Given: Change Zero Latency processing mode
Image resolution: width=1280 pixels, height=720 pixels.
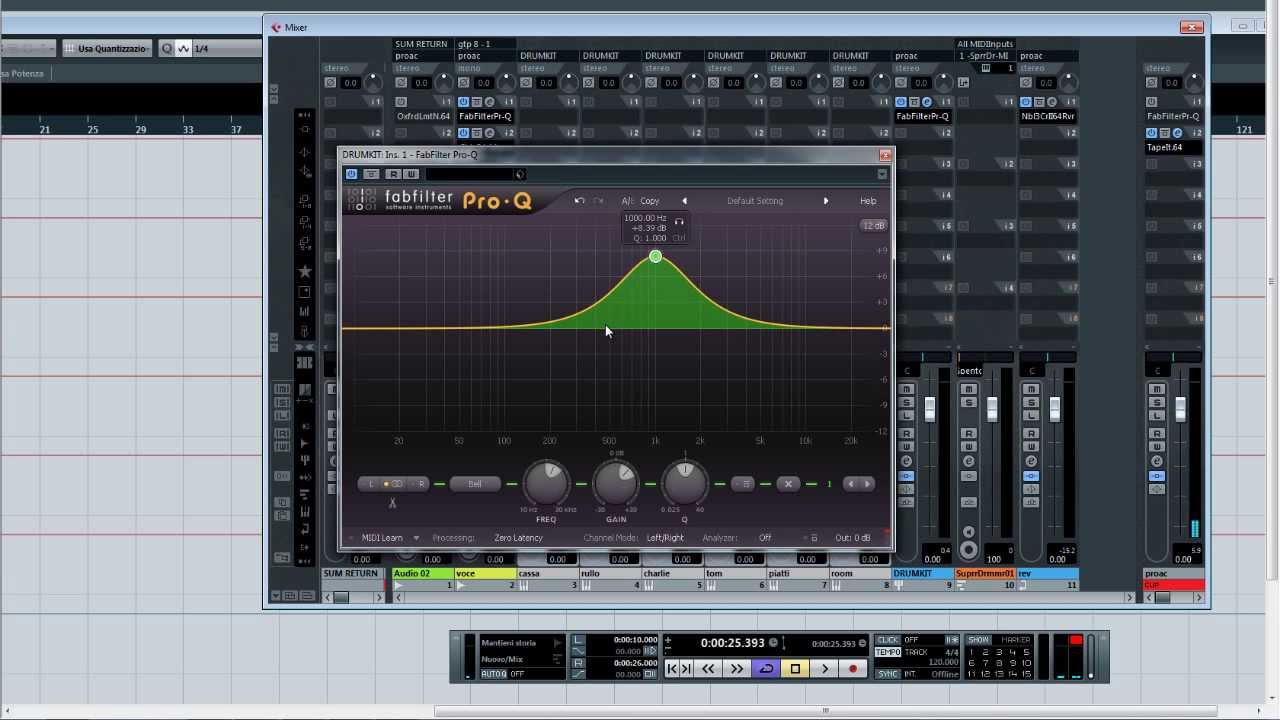Looking at the screenshot, I should click(x=518, y=538).
